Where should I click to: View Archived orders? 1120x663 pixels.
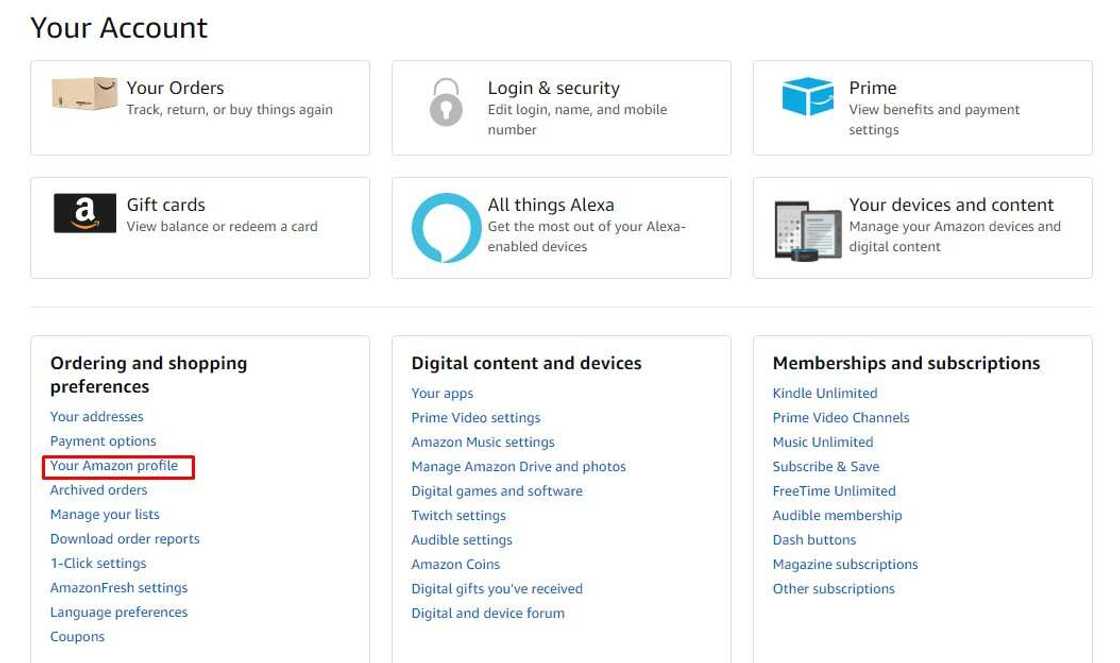(99, 490)
